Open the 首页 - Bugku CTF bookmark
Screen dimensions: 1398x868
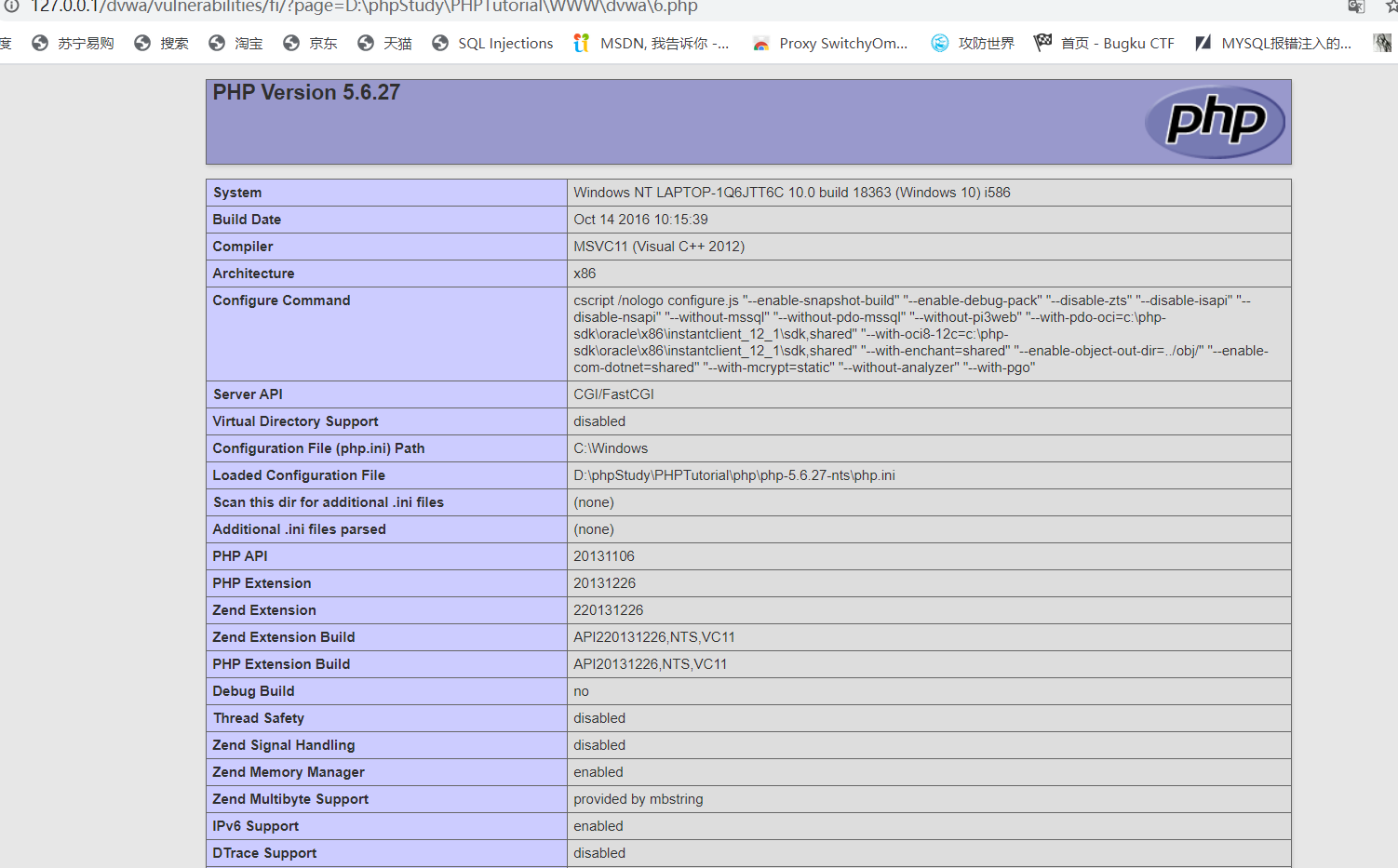click(x=1104, y=44)
